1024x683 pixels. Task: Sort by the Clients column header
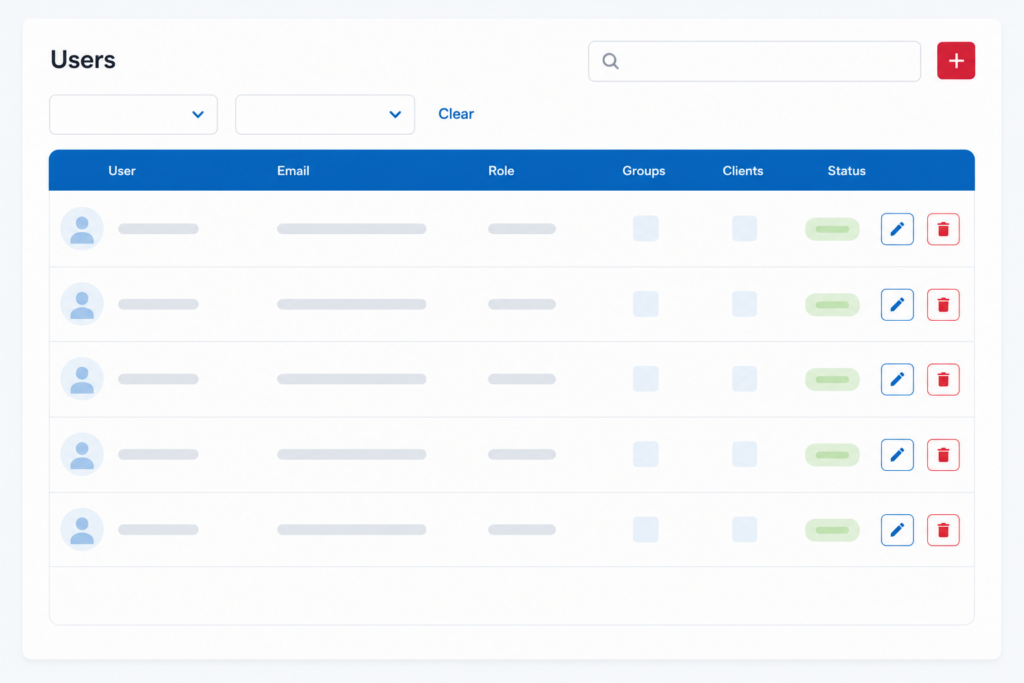(743, 170)
